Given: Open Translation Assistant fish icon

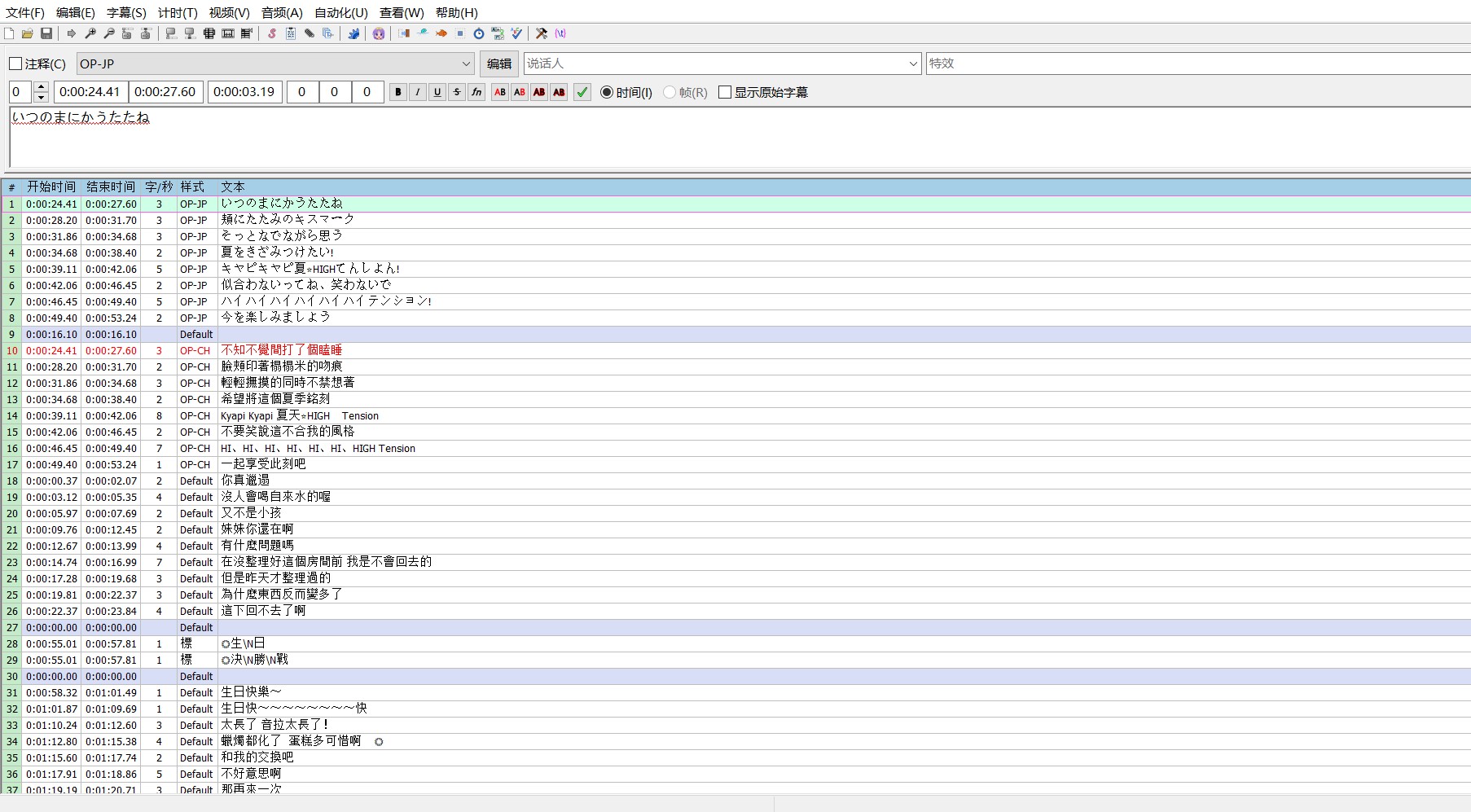Looking at the screenshot, I should [x=441, y=33].
